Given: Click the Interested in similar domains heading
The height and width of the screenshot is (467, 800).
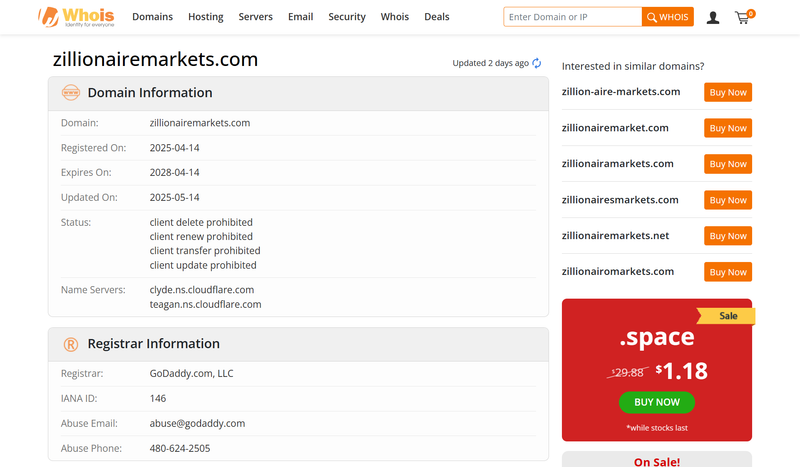Looking at the screenshot, I should pyautogui.click(x=633, y=66).
